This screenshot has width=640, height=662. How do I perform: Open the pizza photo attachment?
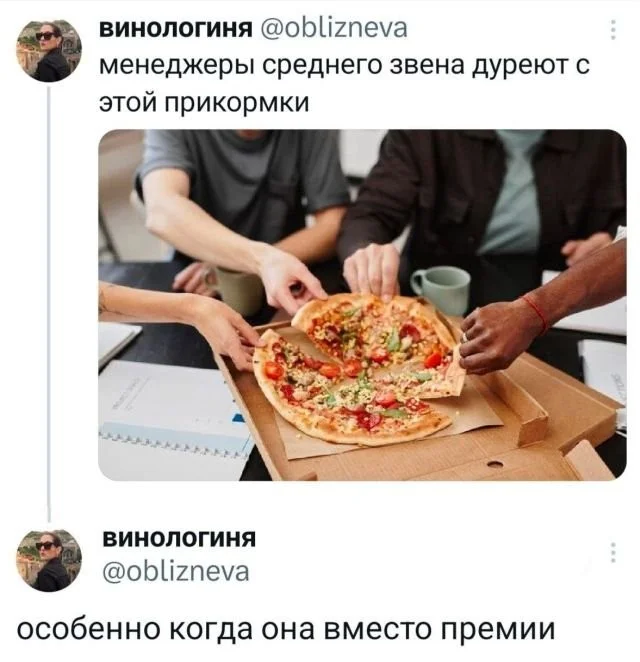tap(362, 305)
